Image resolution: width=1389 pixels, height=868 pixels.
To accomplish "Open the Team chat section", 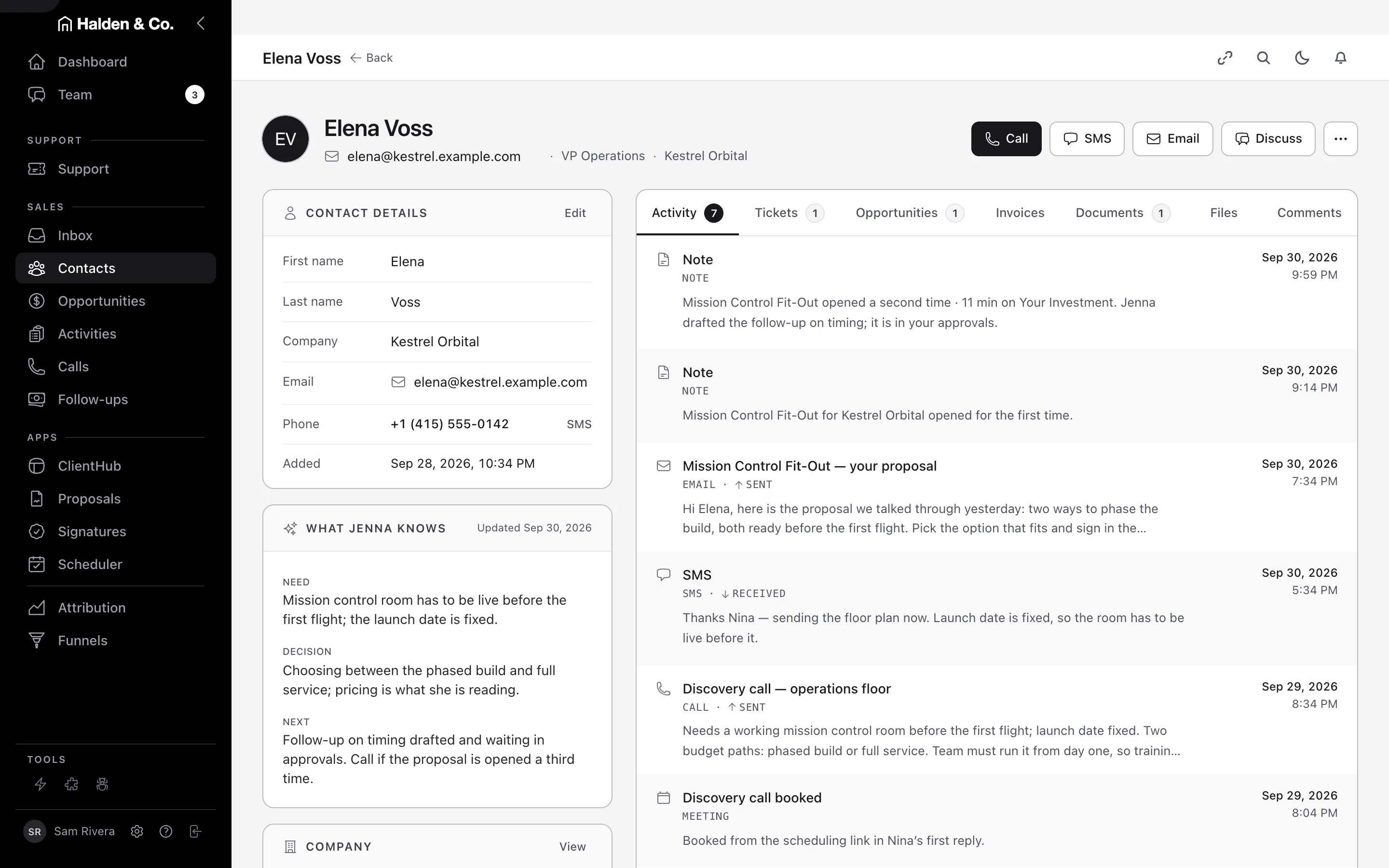I will 115,95.
